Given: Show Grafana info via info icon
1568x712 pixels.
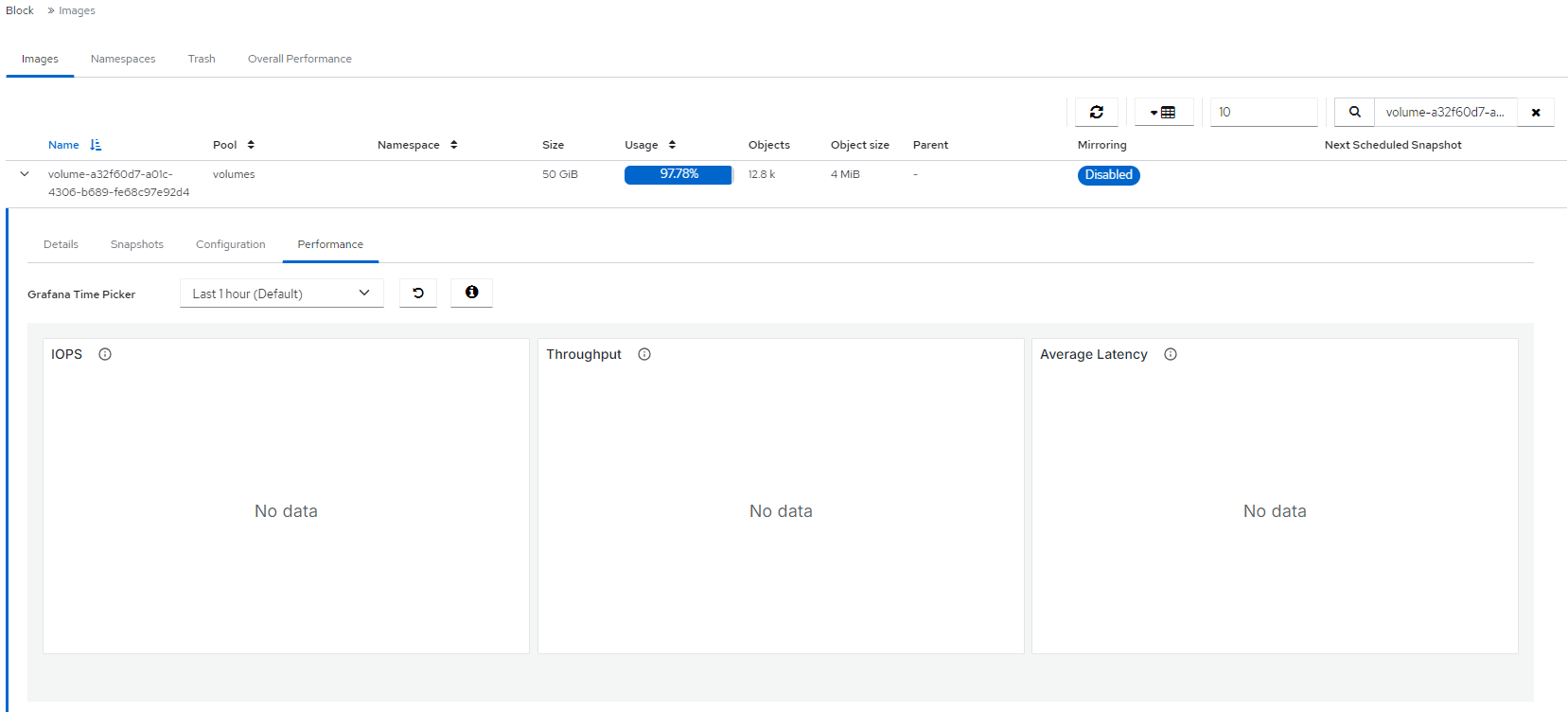Looking at the screenshot, I should (x=471, y=293).
